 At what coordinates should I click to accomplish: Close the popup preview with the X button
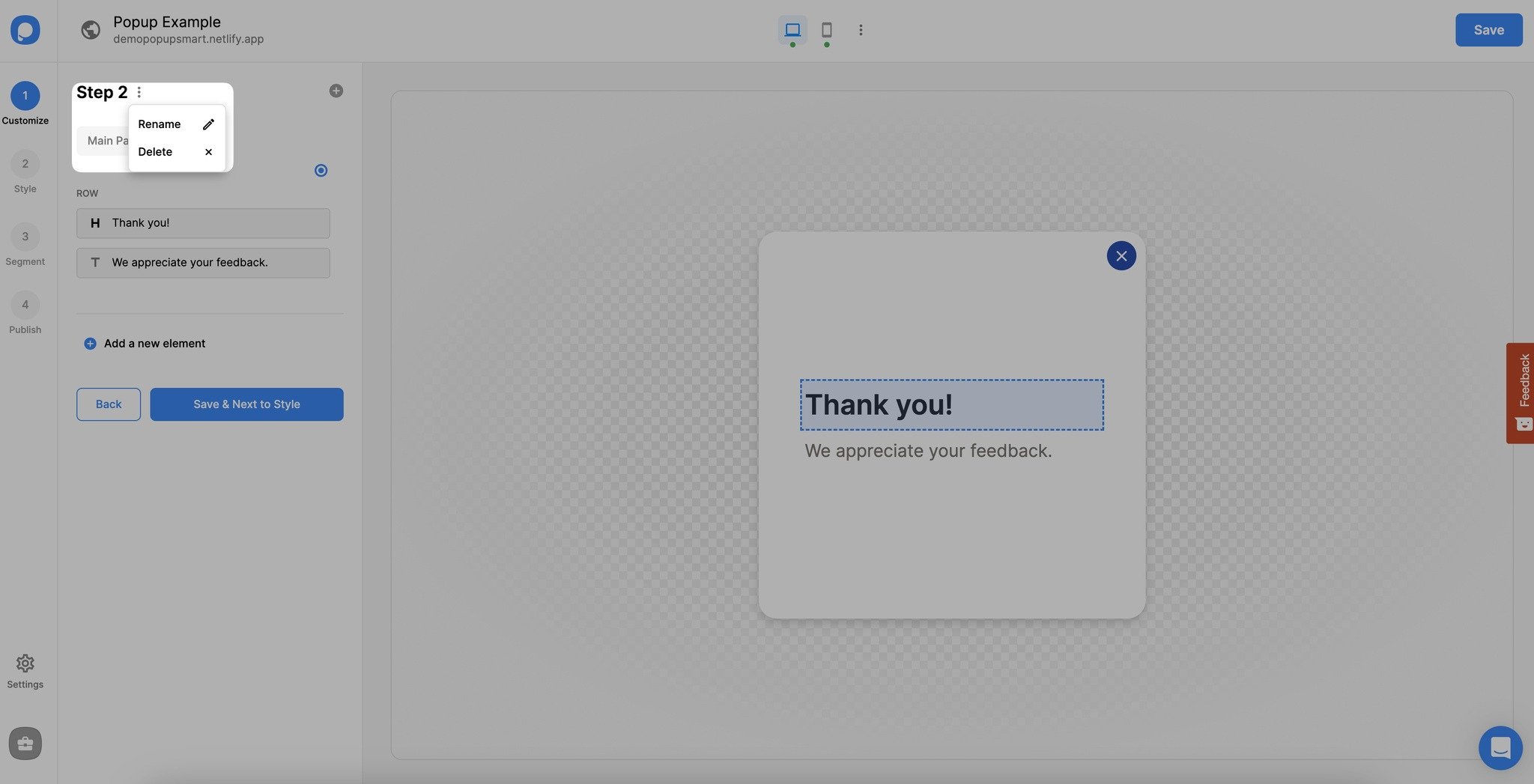pyautogui.click(x=1121, y=255)
